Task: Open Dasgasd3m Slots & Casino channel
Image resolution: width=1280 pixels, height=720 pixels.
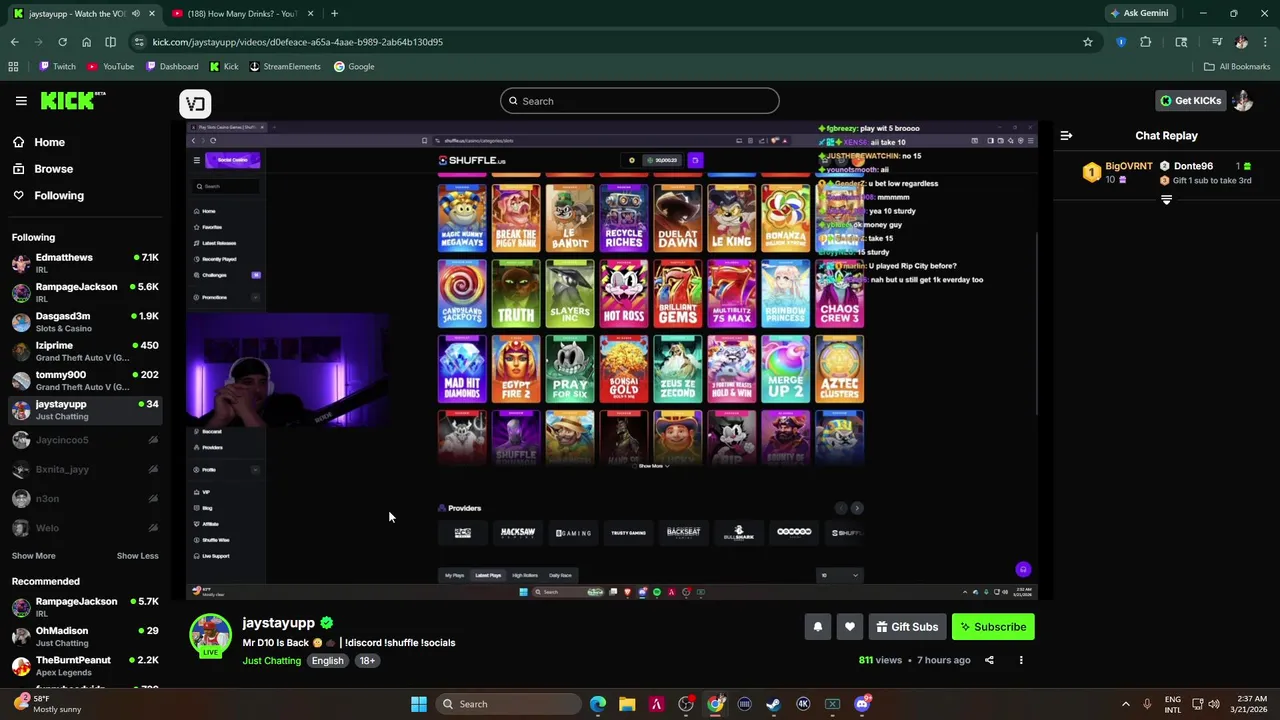Action: pyautogui.click(x=85, y=322)
